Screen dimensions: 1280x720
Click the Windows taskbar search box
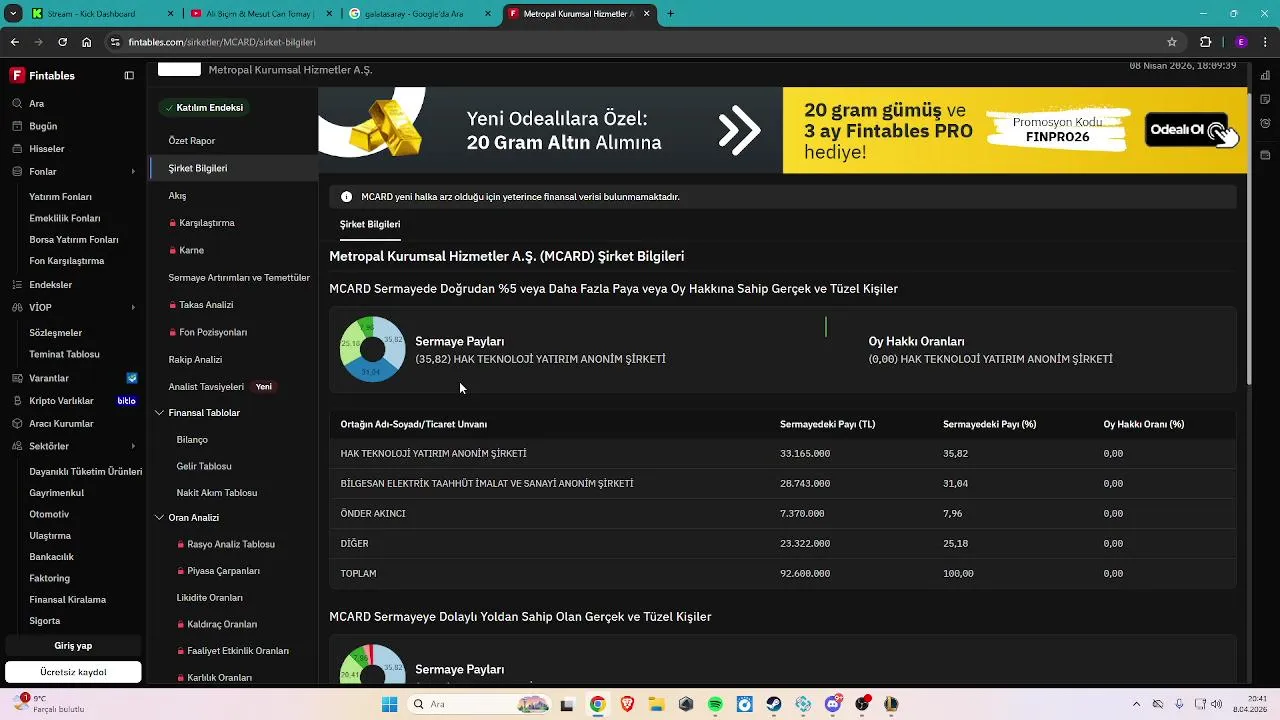[x=480, y=704]
